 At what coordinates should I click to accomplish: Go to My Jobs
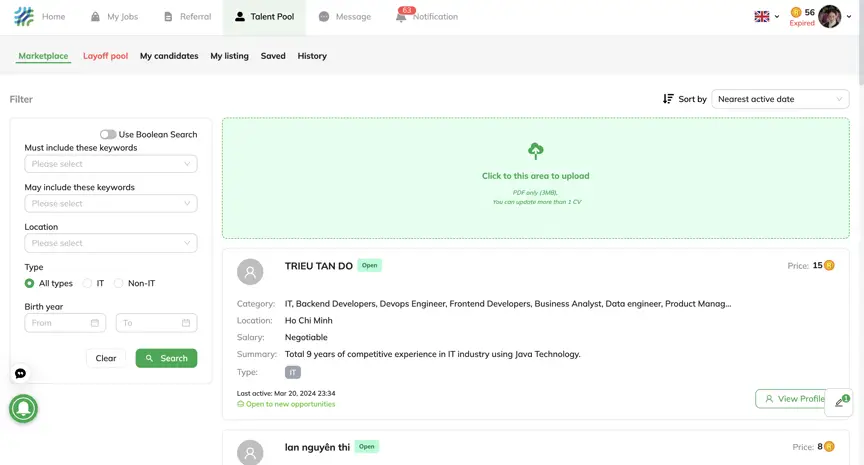click(x=114, y=17)
